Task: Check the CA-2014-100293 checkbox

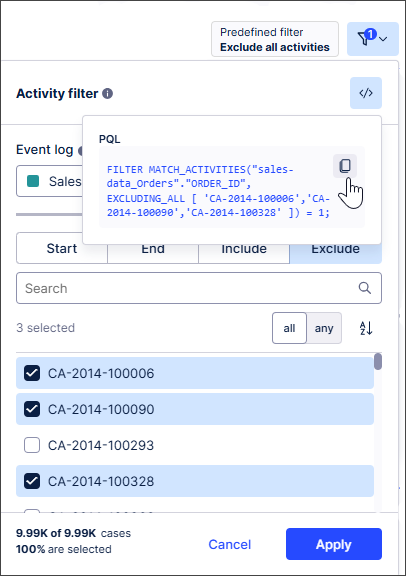Action: pyautogui.click(x=32, y=445)
